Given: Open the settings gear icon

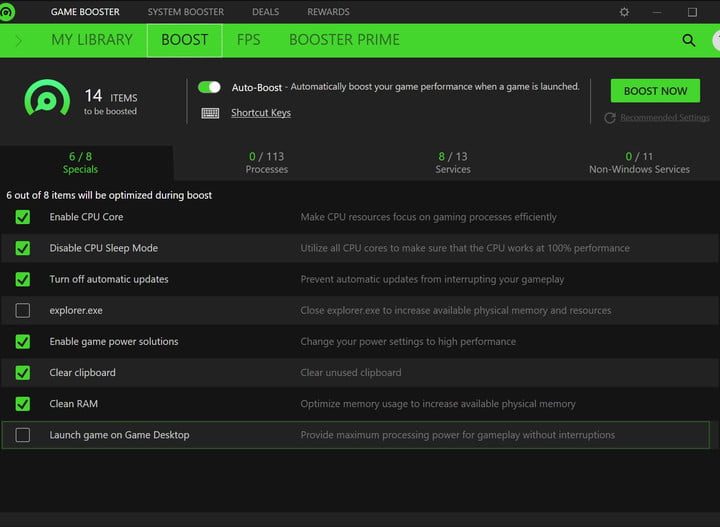Looking at the screenshot, I should point(624,12).
